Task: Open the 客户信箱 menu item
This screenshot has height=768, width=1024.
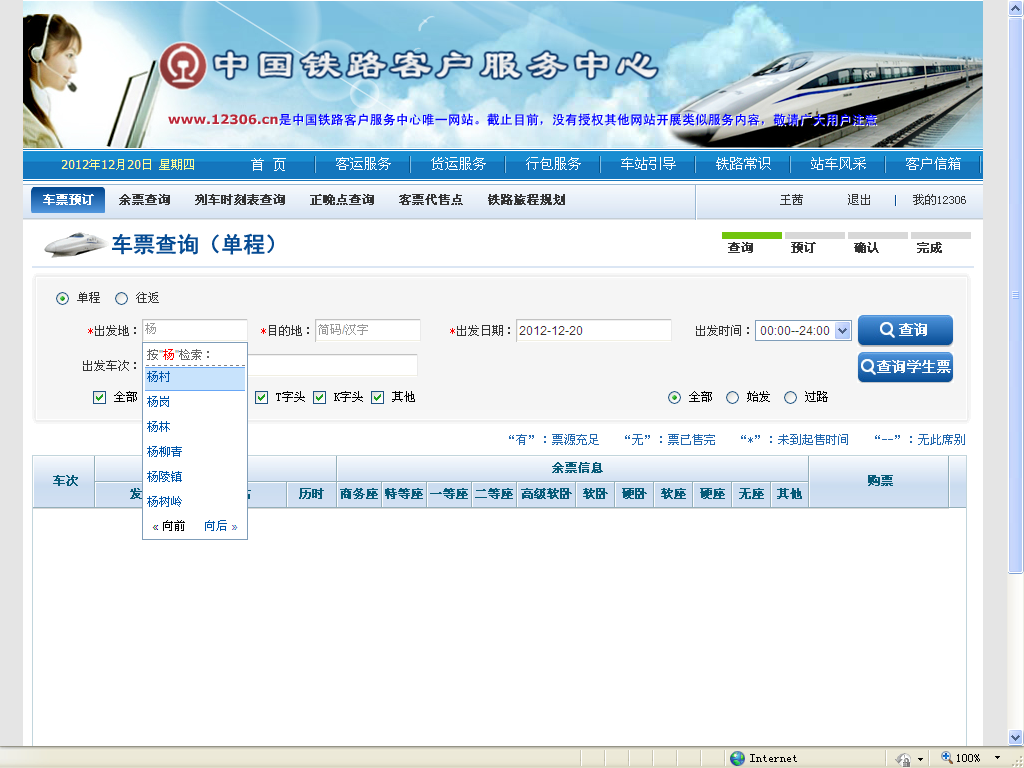Action: 933,164
